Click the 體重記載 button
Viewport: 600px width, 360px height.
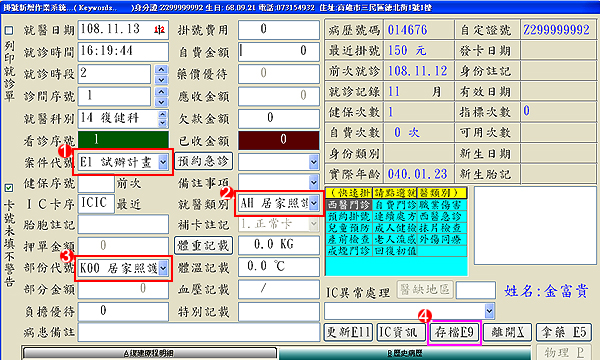click(x=203, y=245)
